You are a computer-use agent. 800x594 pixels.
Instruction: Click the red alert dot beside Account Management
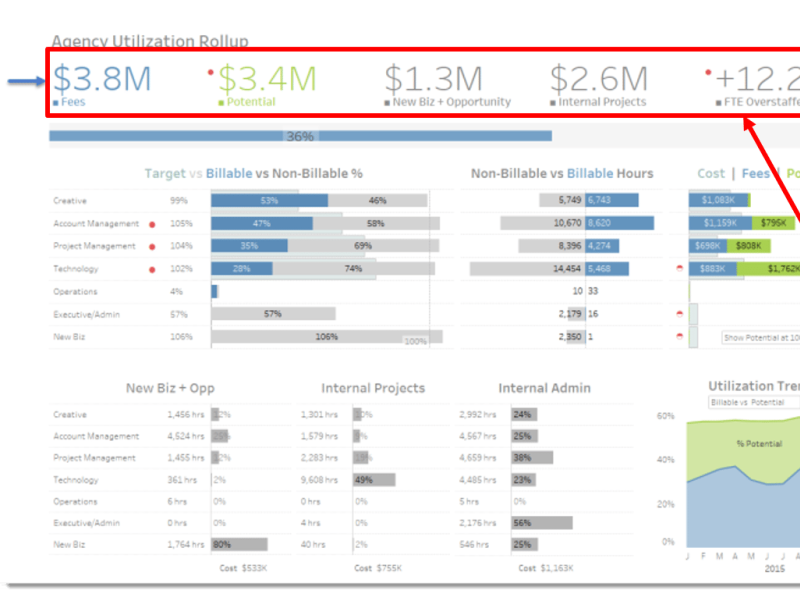pyautogui.click(x=152, y=223)
